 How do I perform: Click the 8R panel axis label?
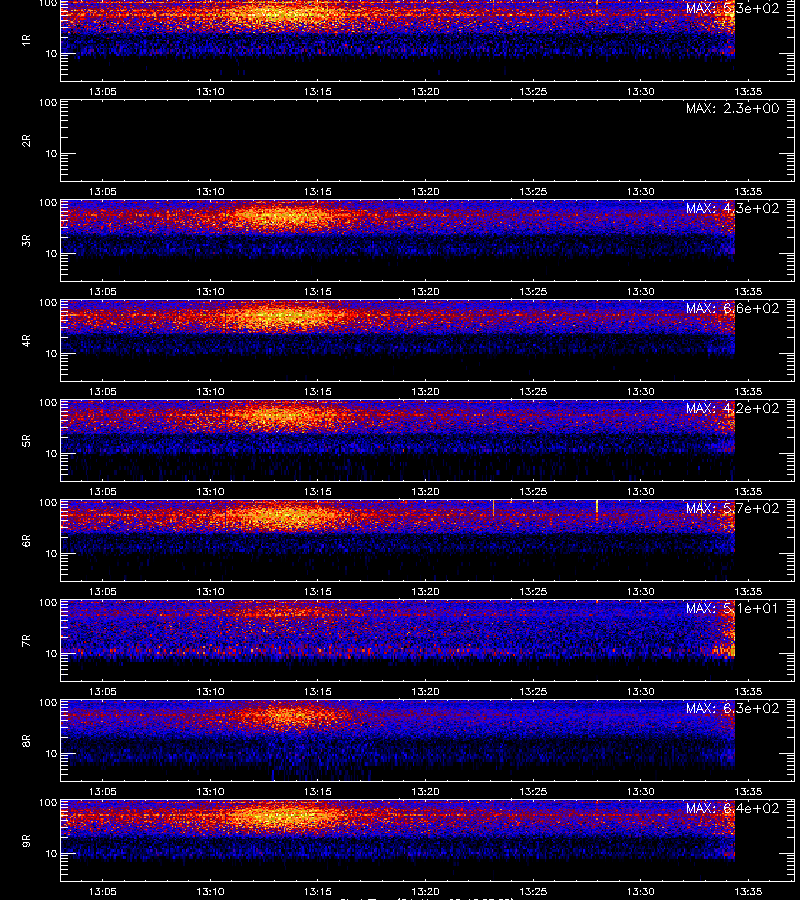click(26, 740)
